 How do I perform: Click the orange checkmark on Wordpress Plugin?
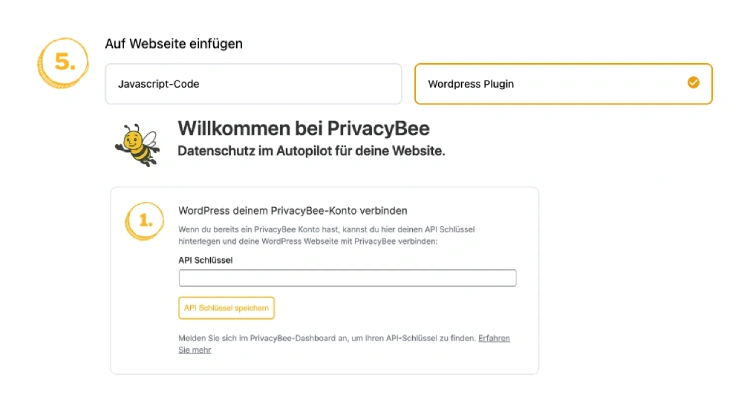[693, 83]
